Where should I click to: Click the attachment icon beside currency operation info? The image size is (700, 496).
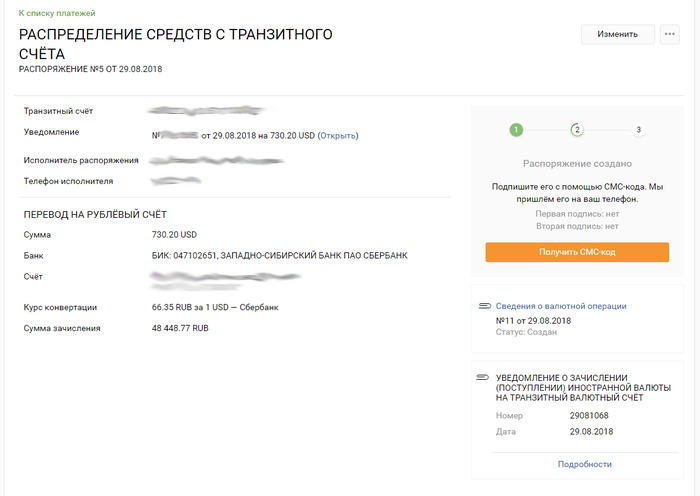(x=484, y=305)
